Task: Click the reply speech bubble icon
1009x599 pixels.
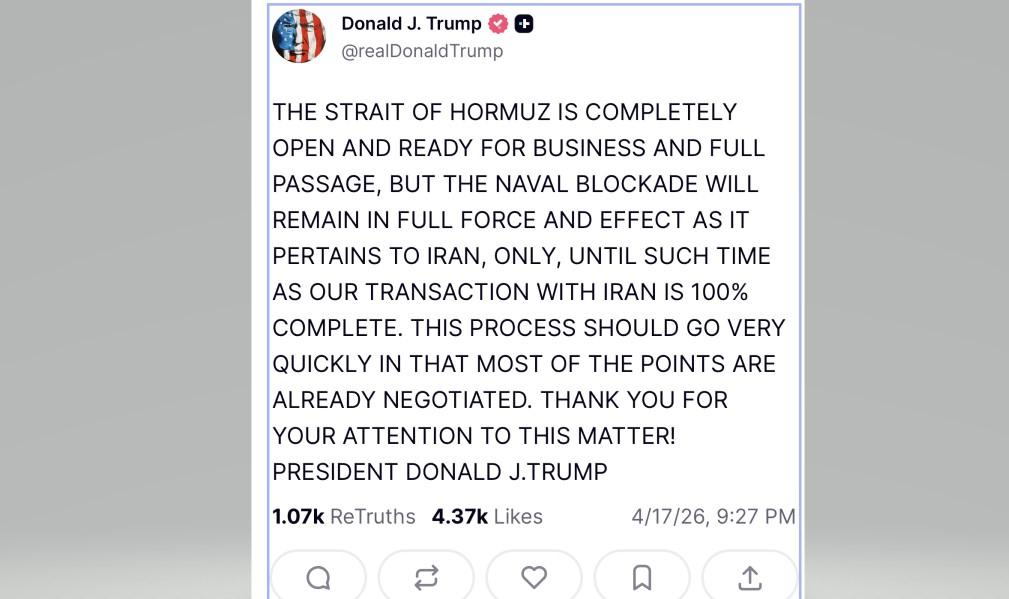Action: [x=318, y=577]
